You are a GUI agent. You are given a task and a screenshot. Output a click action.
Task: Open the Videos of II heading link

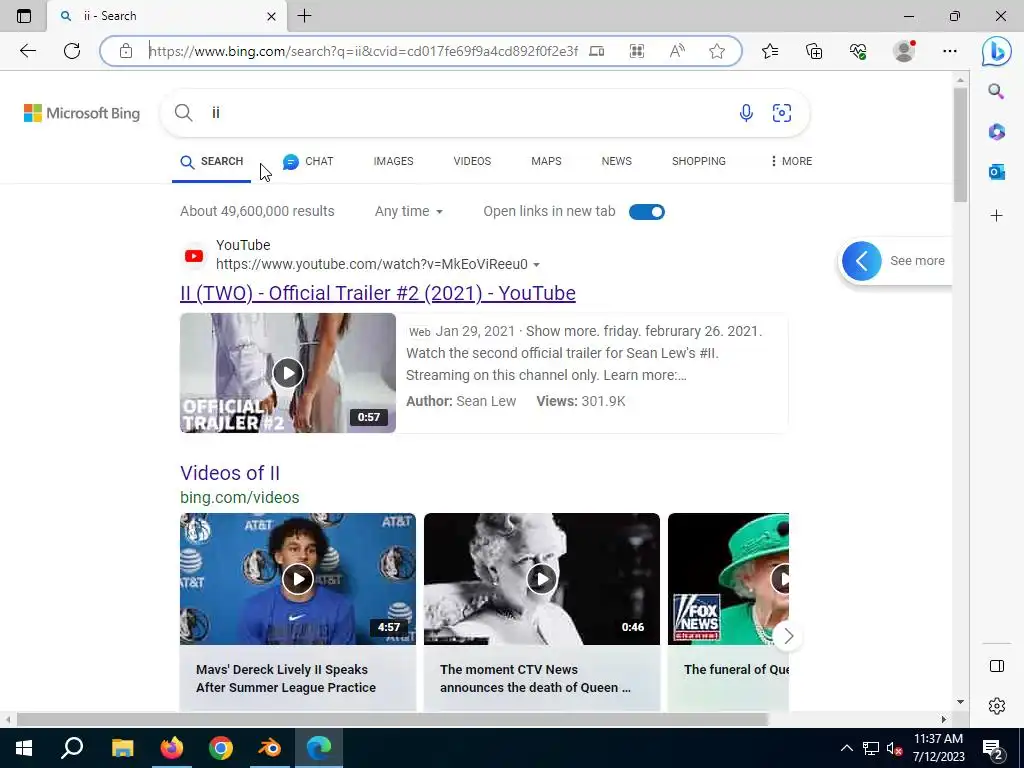(230, 473)
